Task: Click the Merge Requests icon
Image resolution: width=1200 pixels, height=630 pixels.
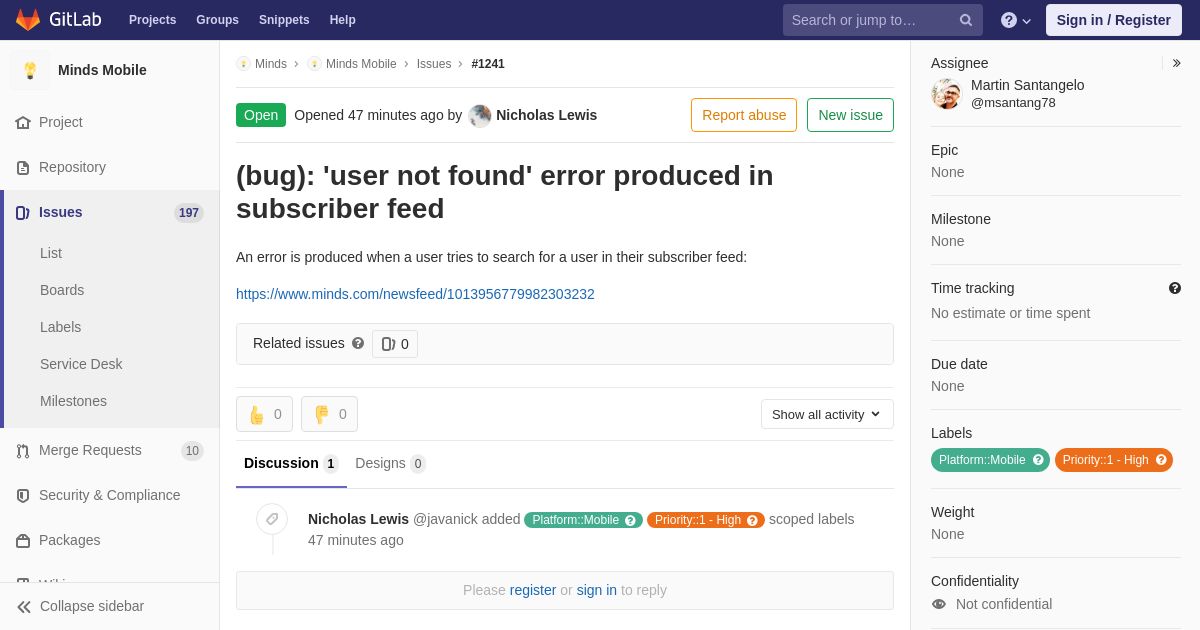Action: pyautogui.click(x=23, y=450)
